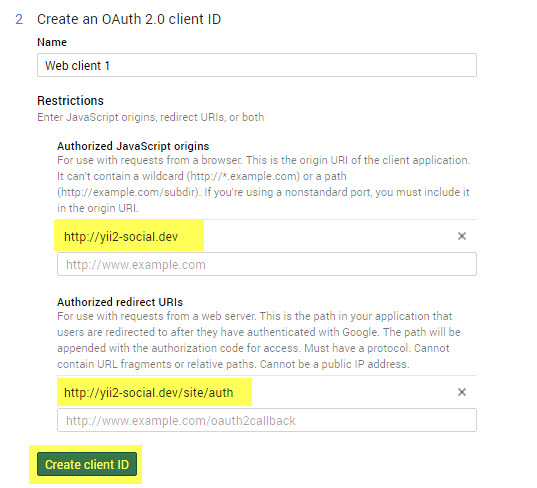Viewport: 537px width, 488px height.
Task: Click the Create client ID button
Action: [x=87, y=464]
